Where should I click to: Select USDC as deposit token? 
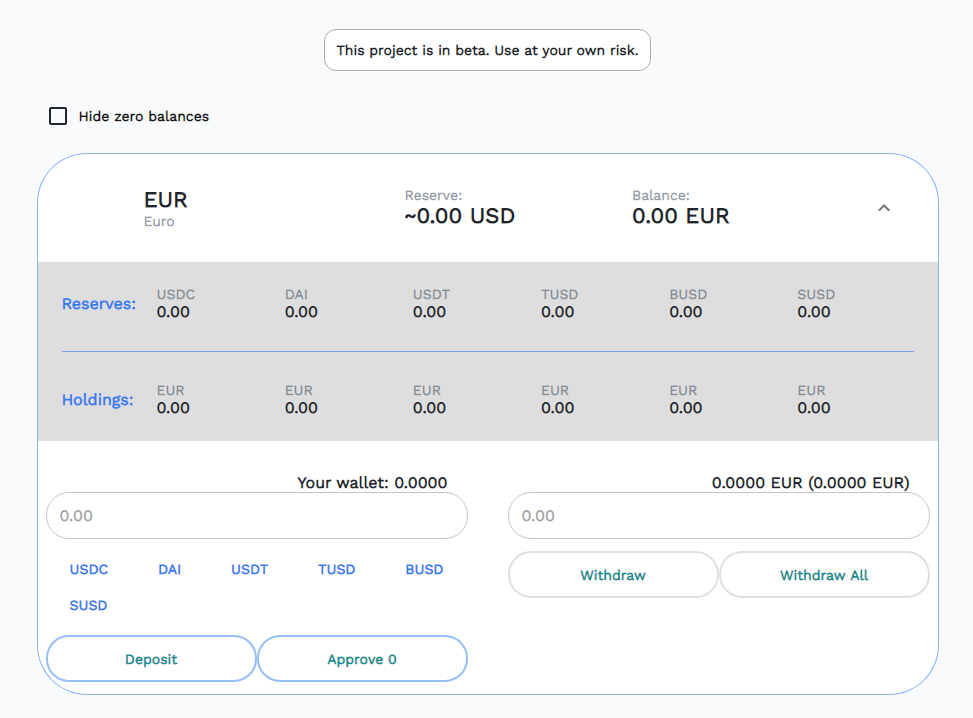[x=89, y=570]
